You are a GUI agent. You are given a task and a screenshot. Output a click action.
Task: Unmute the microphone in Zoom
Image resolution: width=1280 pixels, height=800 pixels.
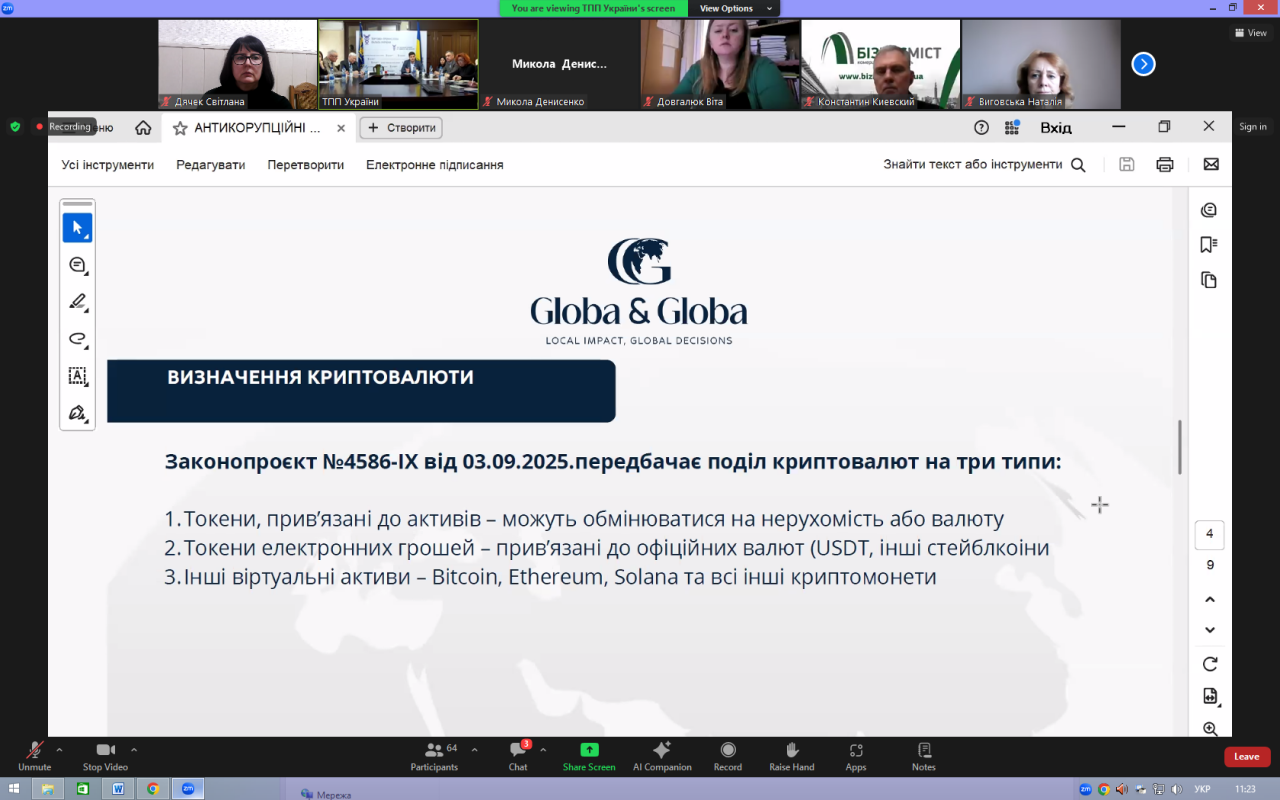pyautogui.click(x=34, y=756)
